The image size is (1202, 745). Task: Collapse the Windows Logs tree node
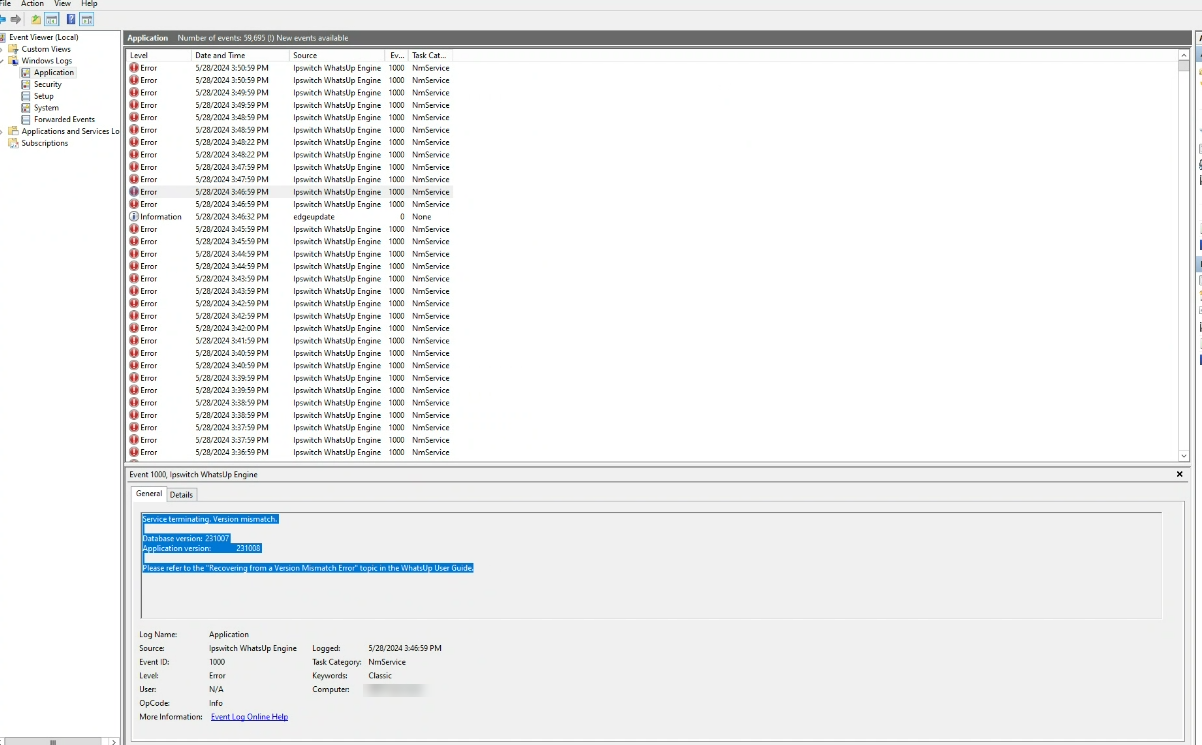[x=3, y=61]
